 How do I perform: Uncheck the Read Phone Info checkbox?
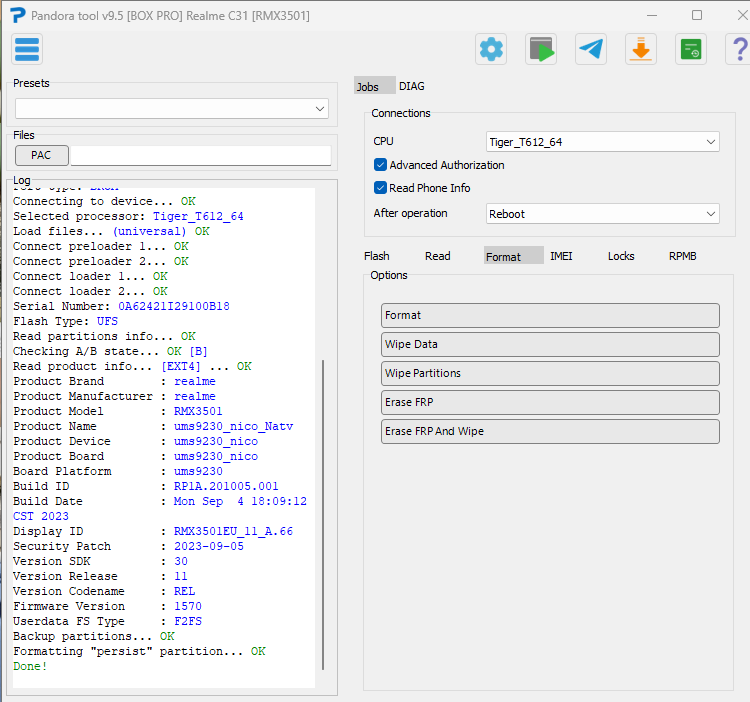pyautogui.click(x=381, y=188)
